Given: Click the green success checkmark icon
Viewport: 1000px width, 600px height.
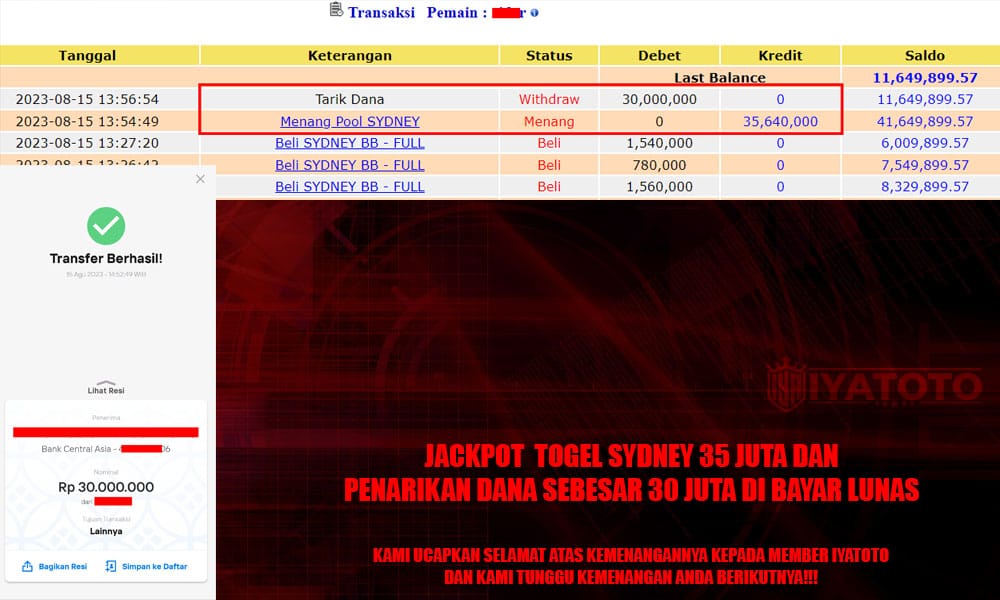Looking at the screenshot, I should [x=106, y=226].
